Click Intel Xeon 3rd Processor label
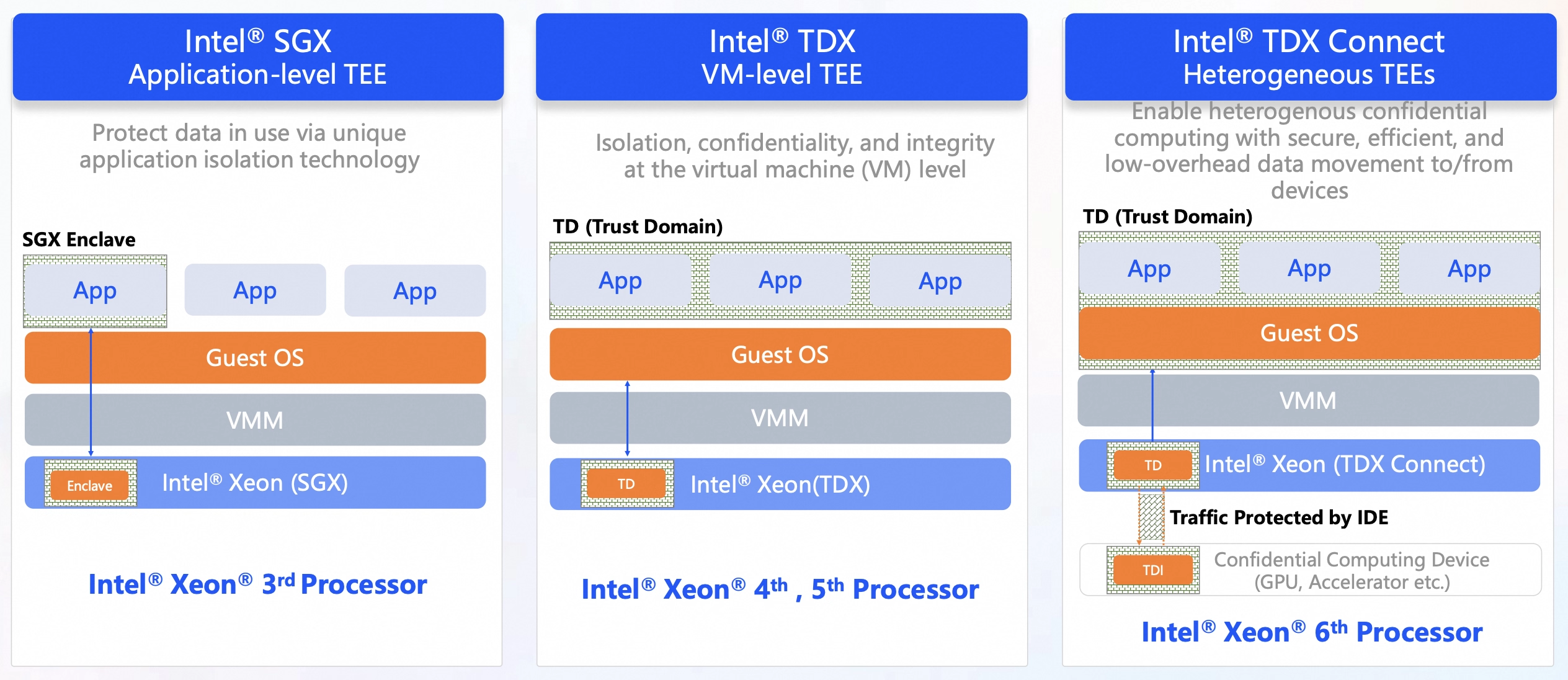Image resolution: width=1568 pixels, height=680 pixels. point(257,584)
